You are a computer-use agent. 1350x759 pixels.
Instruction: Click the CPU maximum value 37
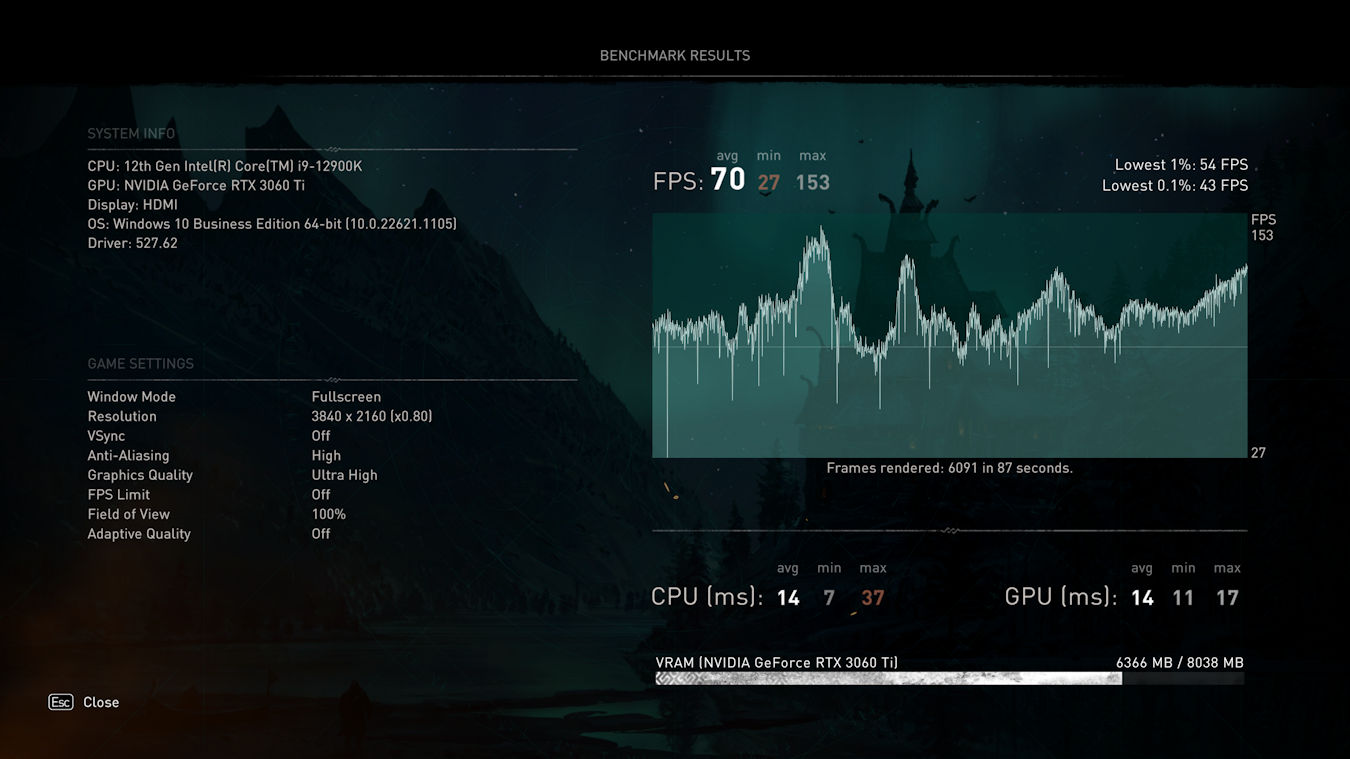[x=873, y=598]
